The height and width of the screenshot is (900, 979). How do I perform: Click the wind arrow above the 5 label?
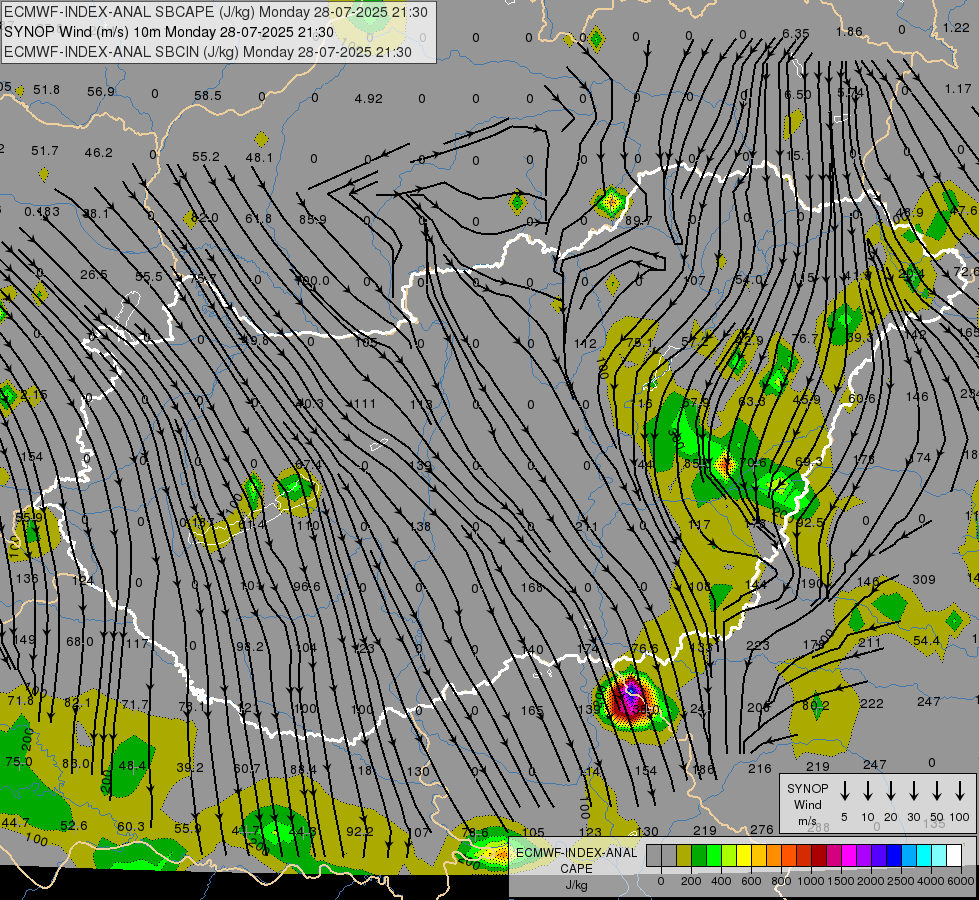[x=844, y=791]
